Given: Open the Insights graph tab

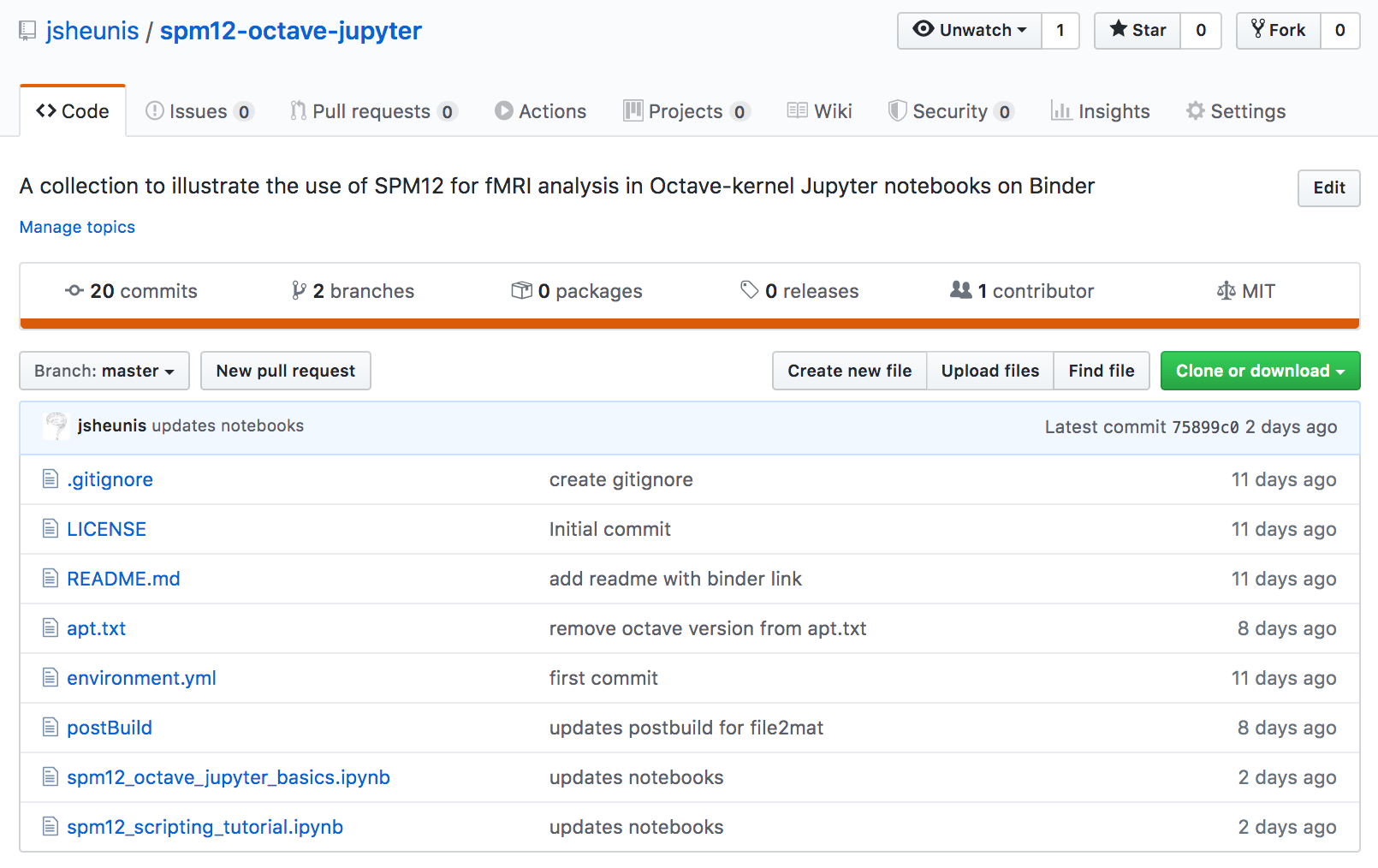Looking at the screenshot, I should (x=1100, y=110).
